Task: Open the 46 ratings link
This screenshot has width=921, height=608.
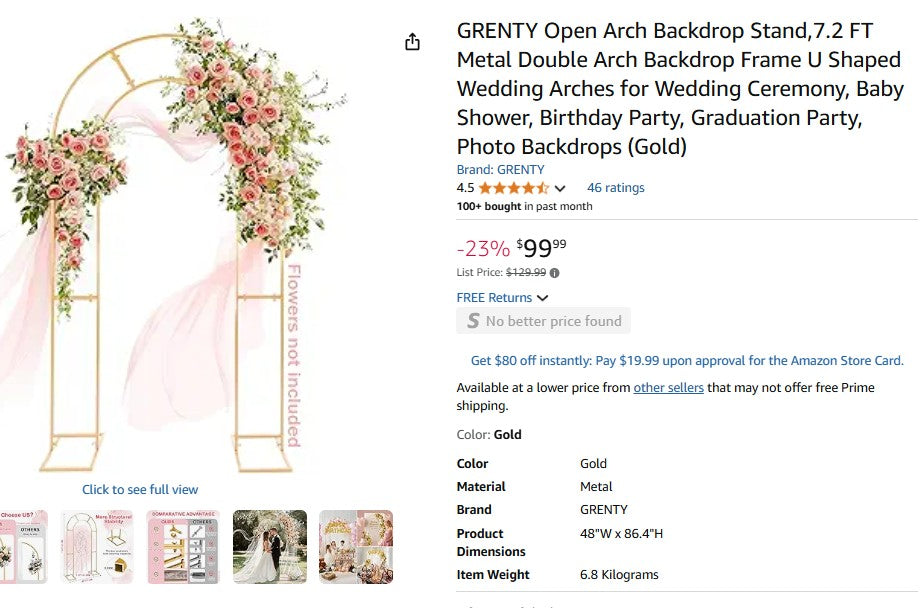Action: [615, 188]
